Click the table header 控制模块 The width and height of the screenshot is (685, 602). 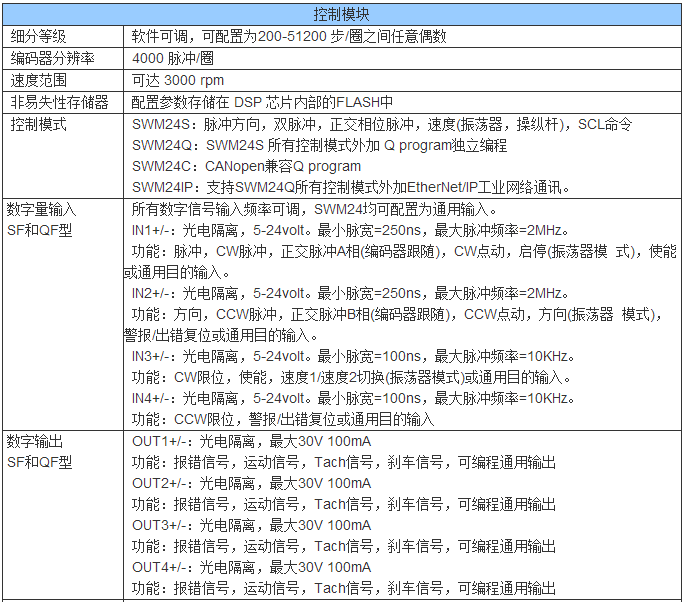click(x=341, y=14)
